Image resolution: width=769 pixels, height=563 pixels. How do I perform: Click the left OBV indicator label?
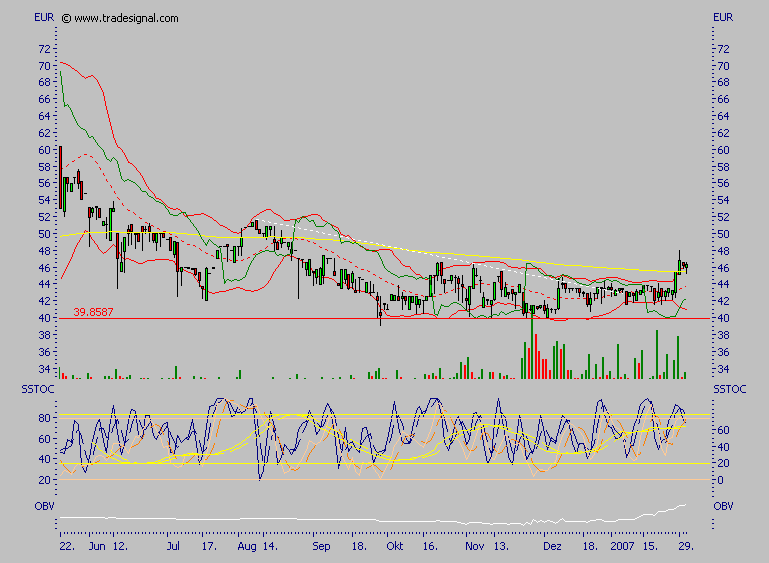(x=44, y=506)
